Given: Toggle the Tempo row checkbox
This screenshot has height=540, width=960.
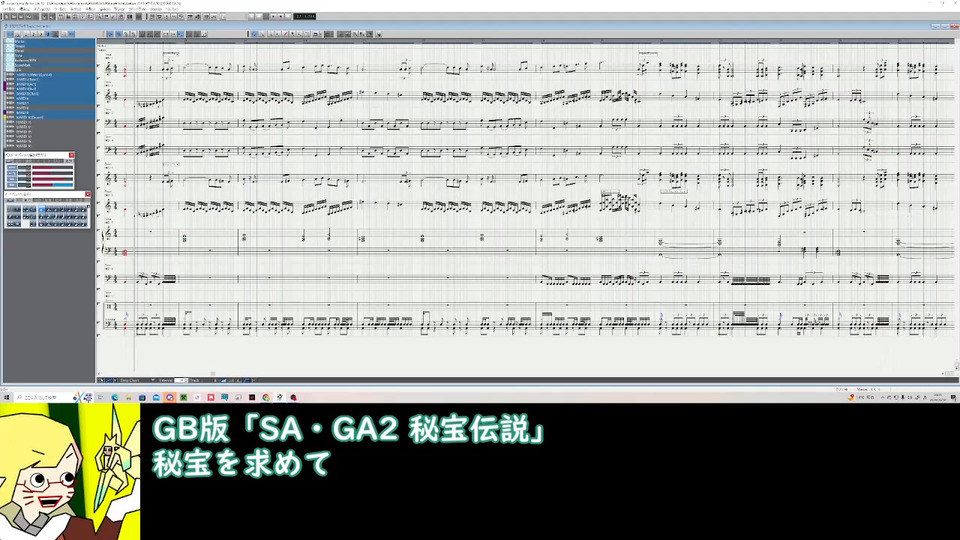Looking at the screenshot, I should 9,47.
